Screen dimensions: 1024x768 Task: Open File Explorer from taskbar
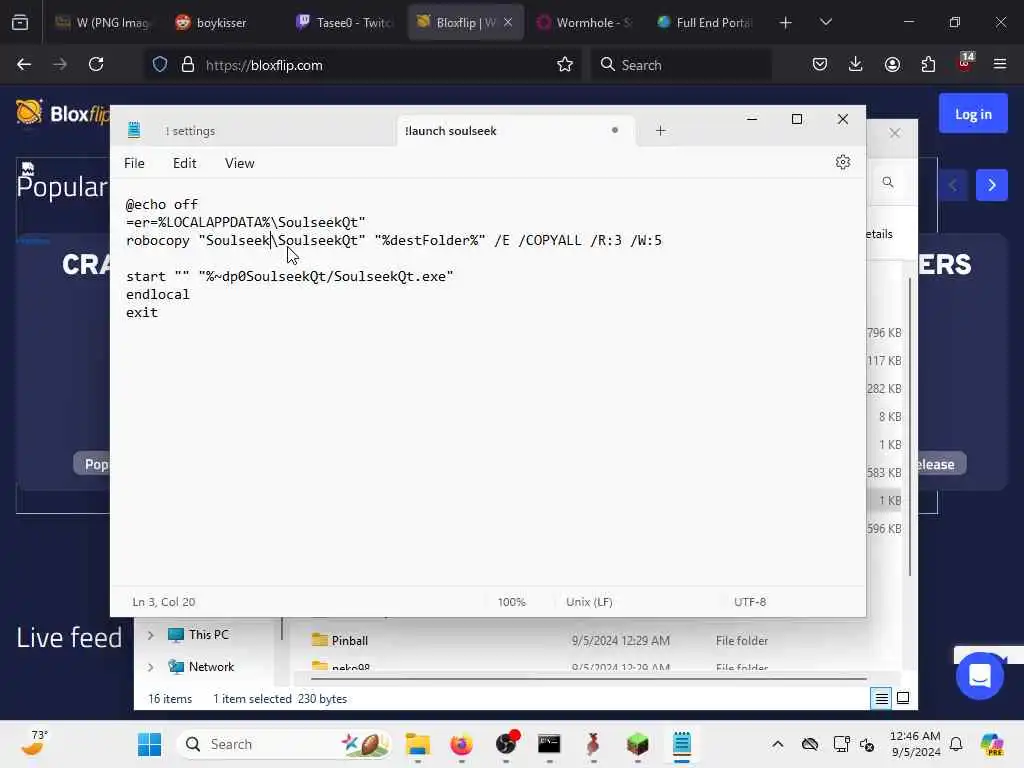click(417, 744)
